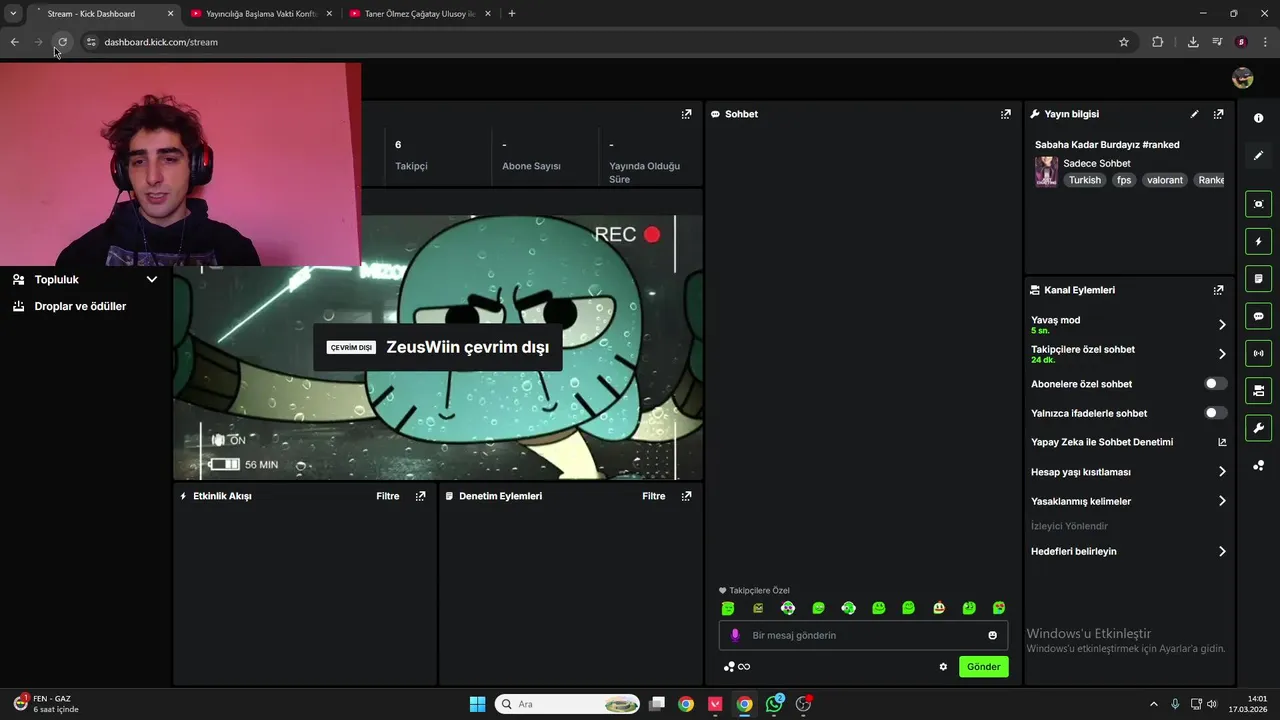This screenshot has height=720, width=1280.
Task: Pop out the Yayın bilgisi panel
Action: click(x=1218, y=114)
